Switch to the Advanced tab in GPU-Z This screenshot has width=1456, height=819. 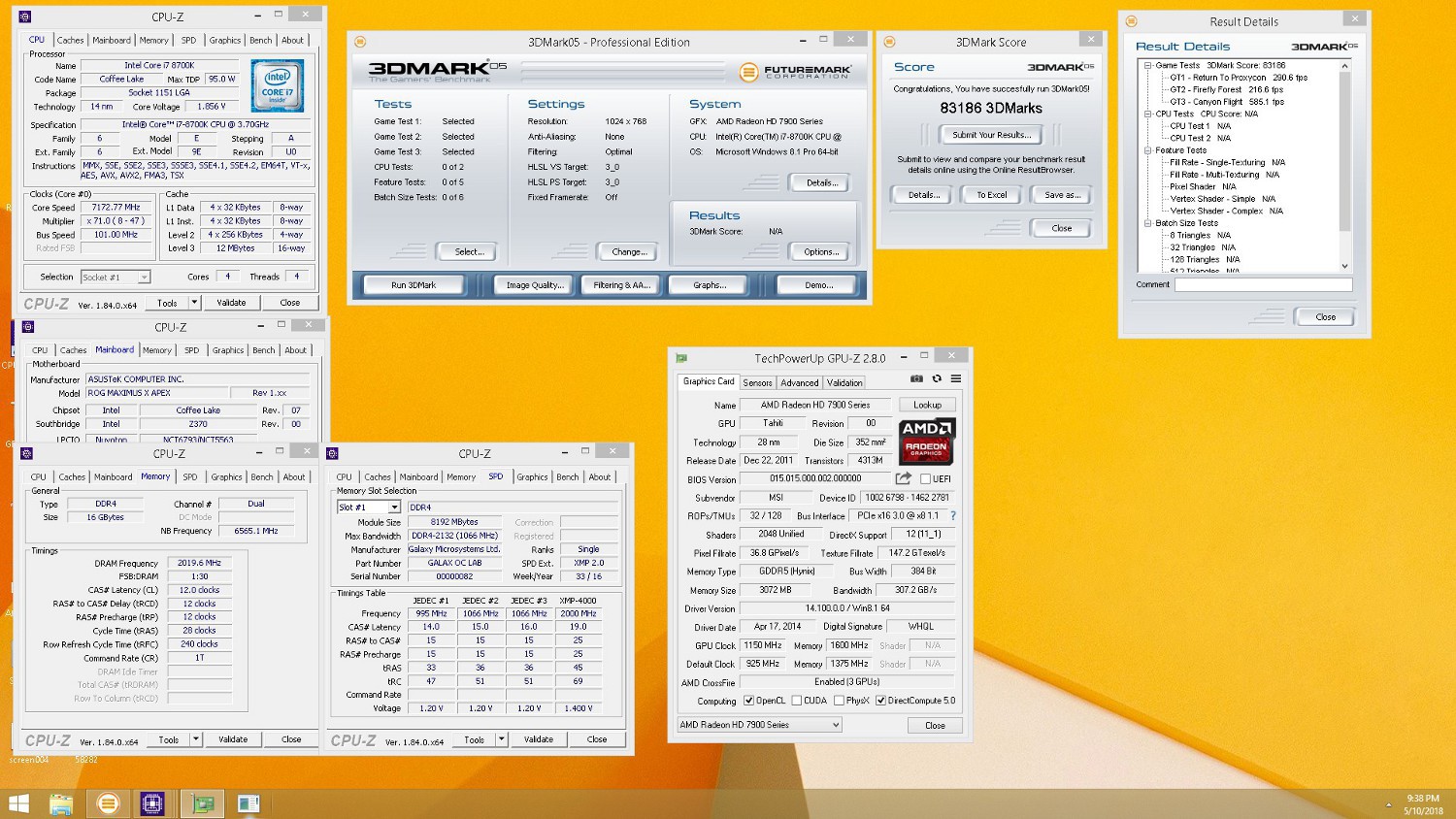pyautogui.click(x=799, y=383)
